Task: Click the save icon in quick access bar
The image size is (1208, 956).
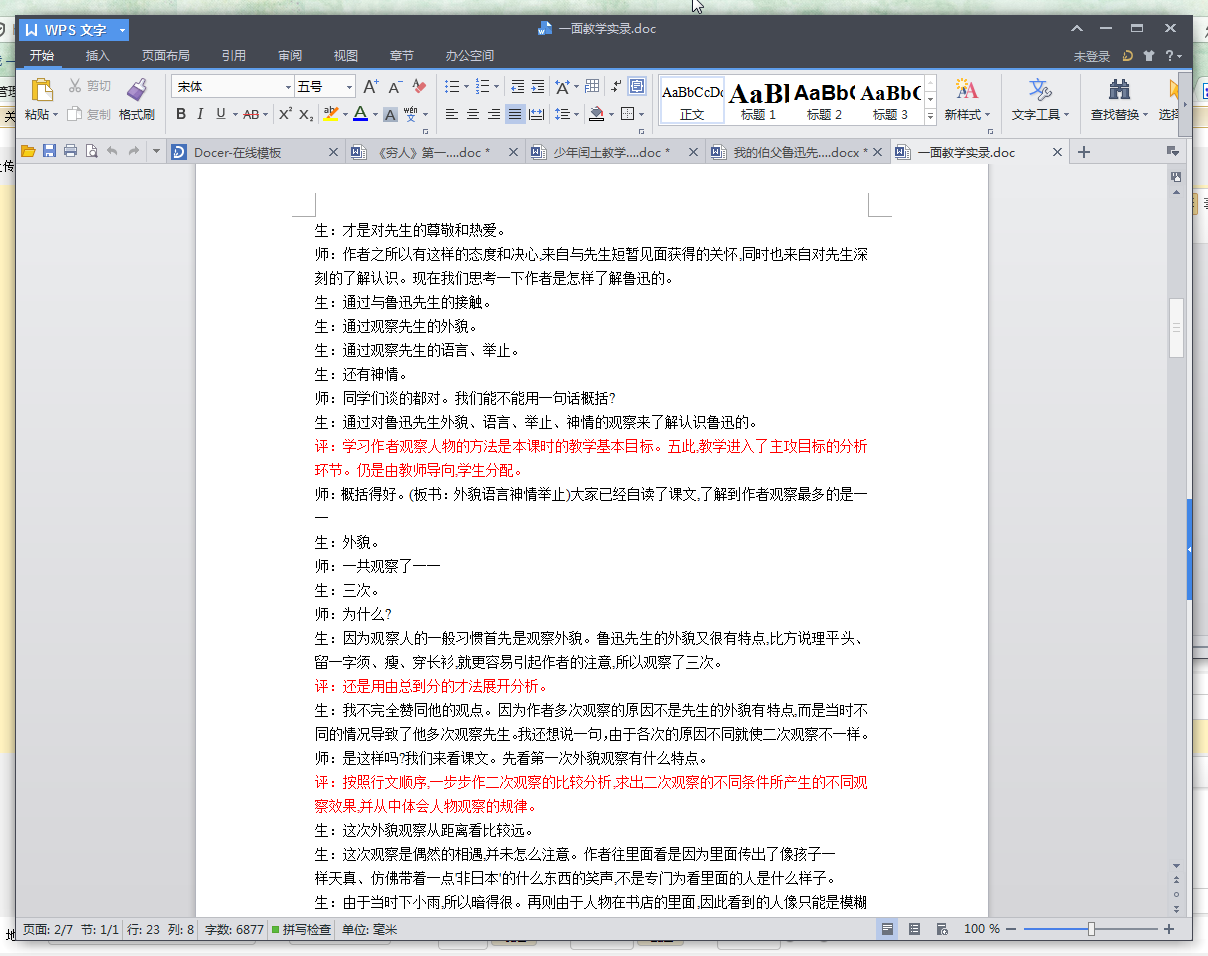Action: 49,152
